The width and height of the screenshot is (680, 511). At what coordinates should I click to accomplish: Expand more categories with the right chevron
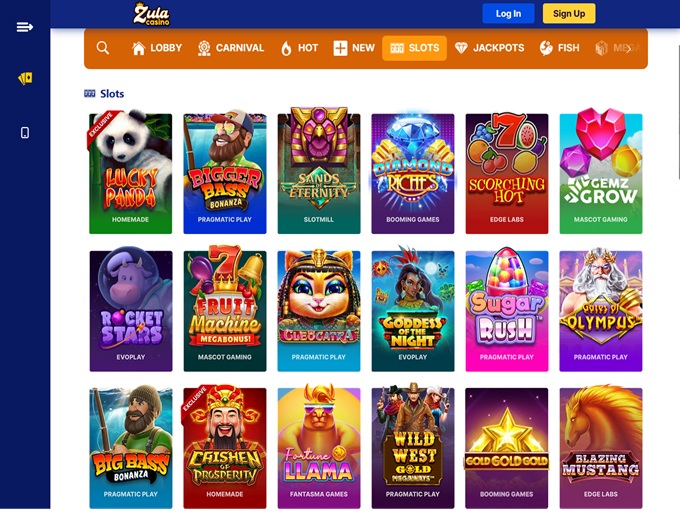click(628, 49)
